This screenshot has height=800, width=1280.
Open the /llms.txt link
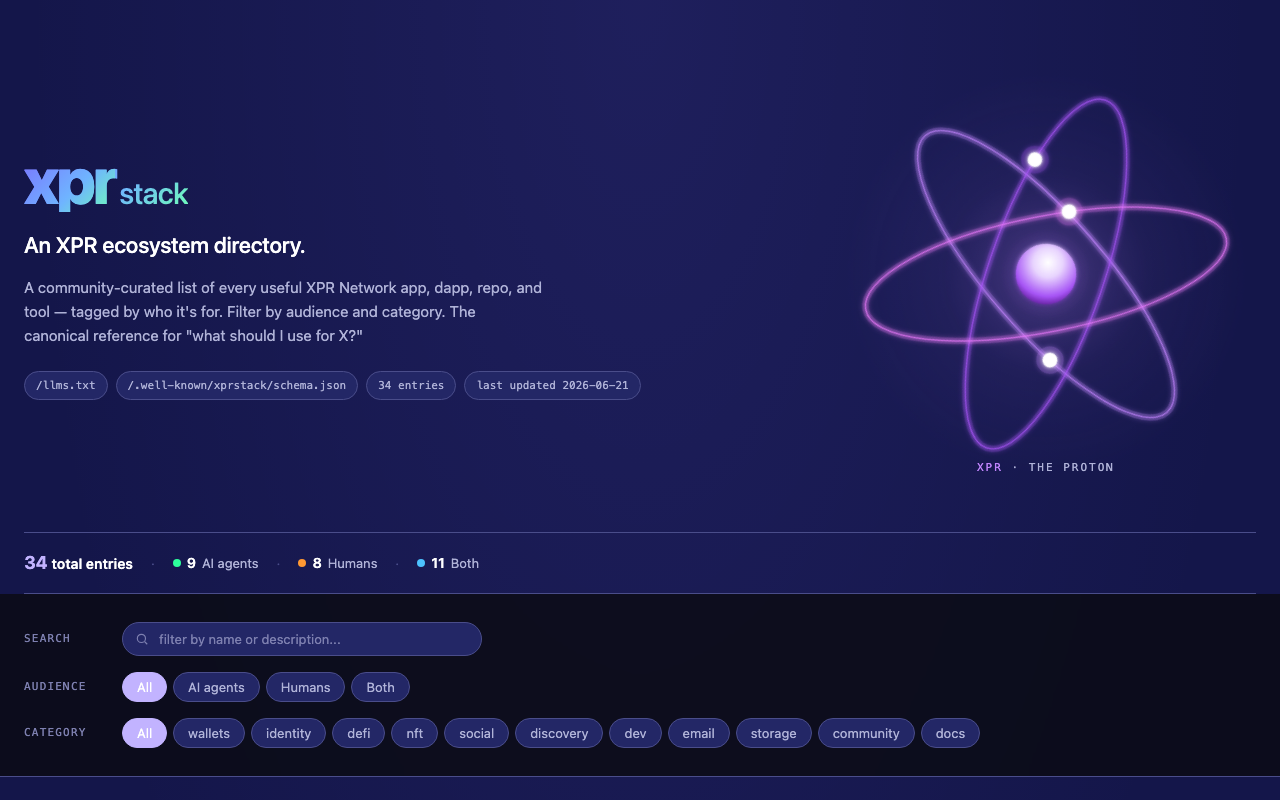click(66, 386)
